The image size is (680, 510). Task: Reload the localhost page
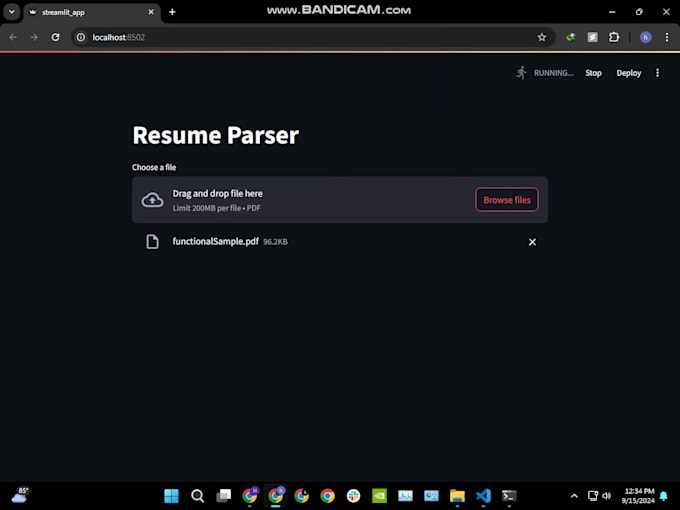55,37
